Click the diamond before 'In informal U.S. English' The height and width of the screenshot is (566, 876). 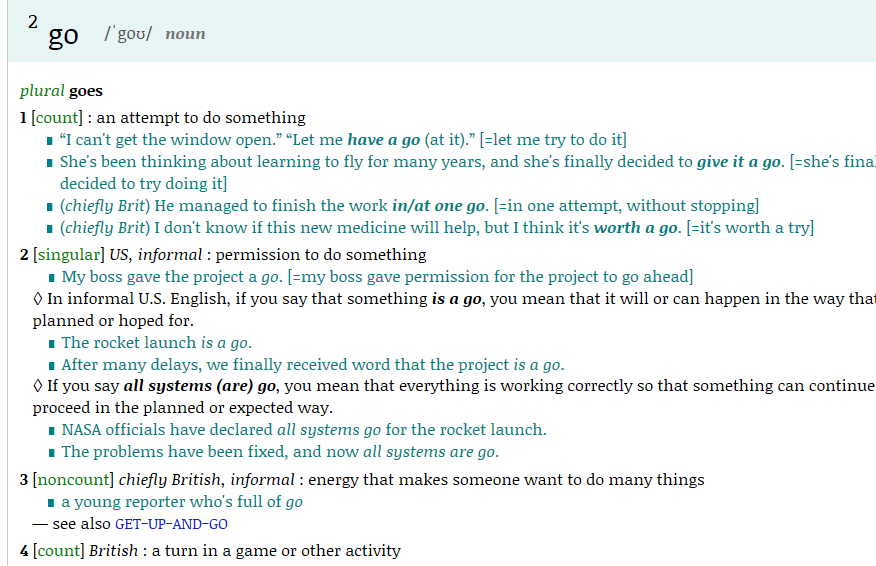click(38, 299)
